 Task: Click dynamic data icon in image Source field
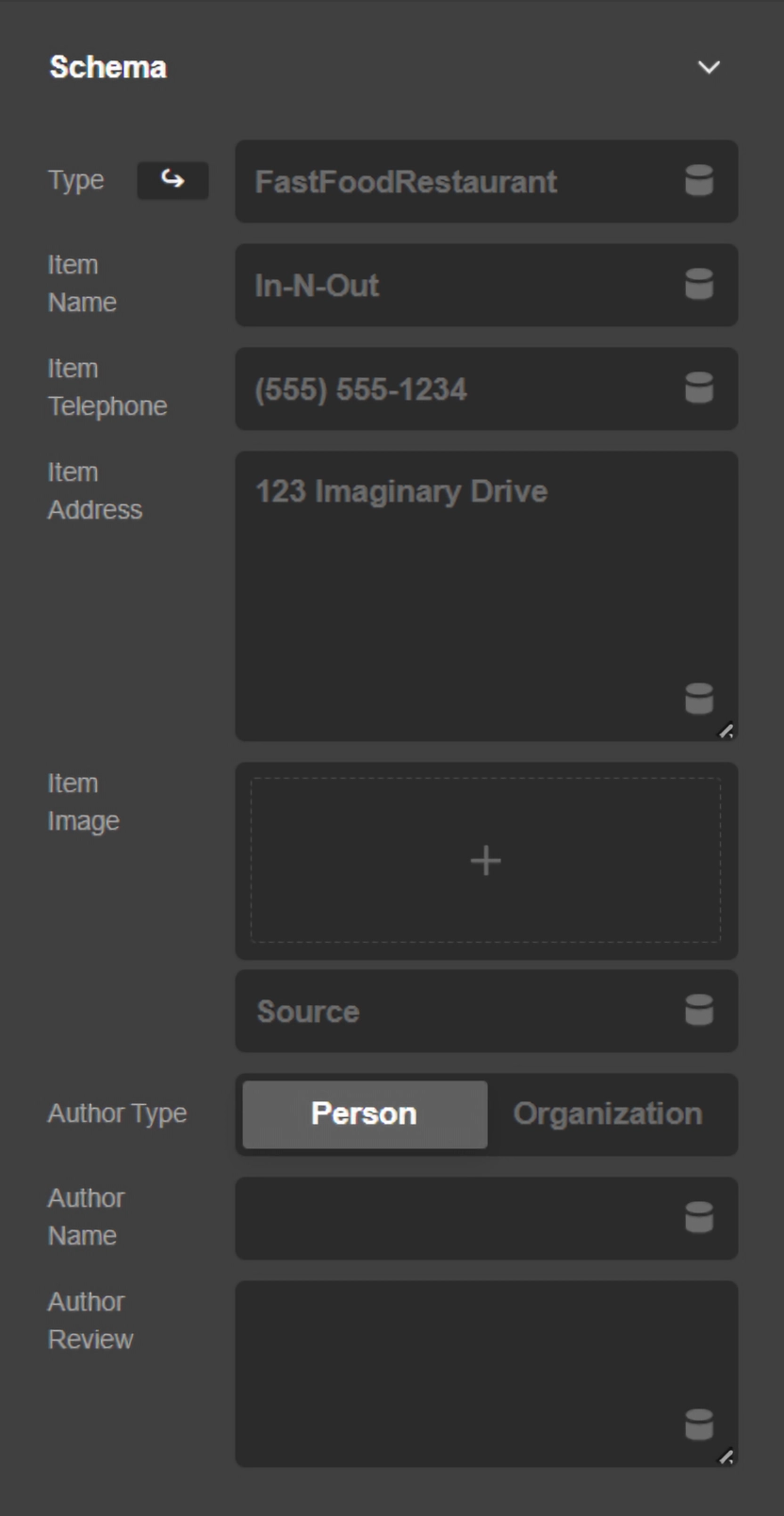click(x=698, y=1011)
